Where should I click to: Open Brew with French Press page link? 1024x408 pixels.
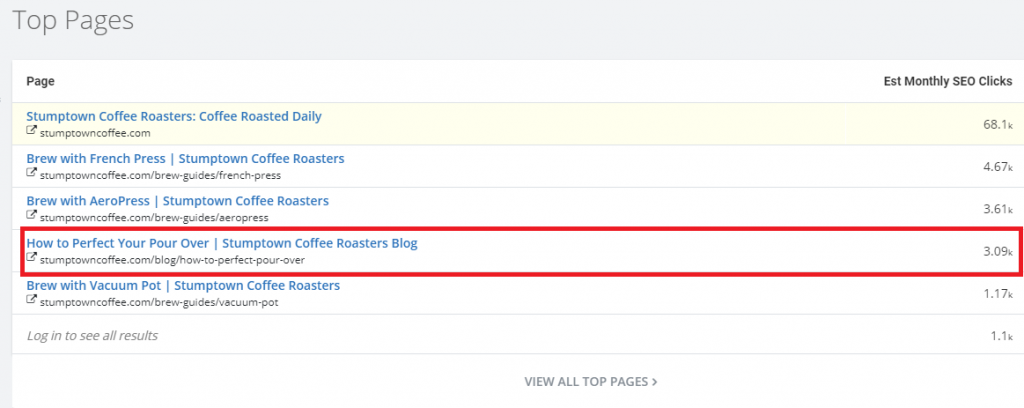tap(185, 159)
